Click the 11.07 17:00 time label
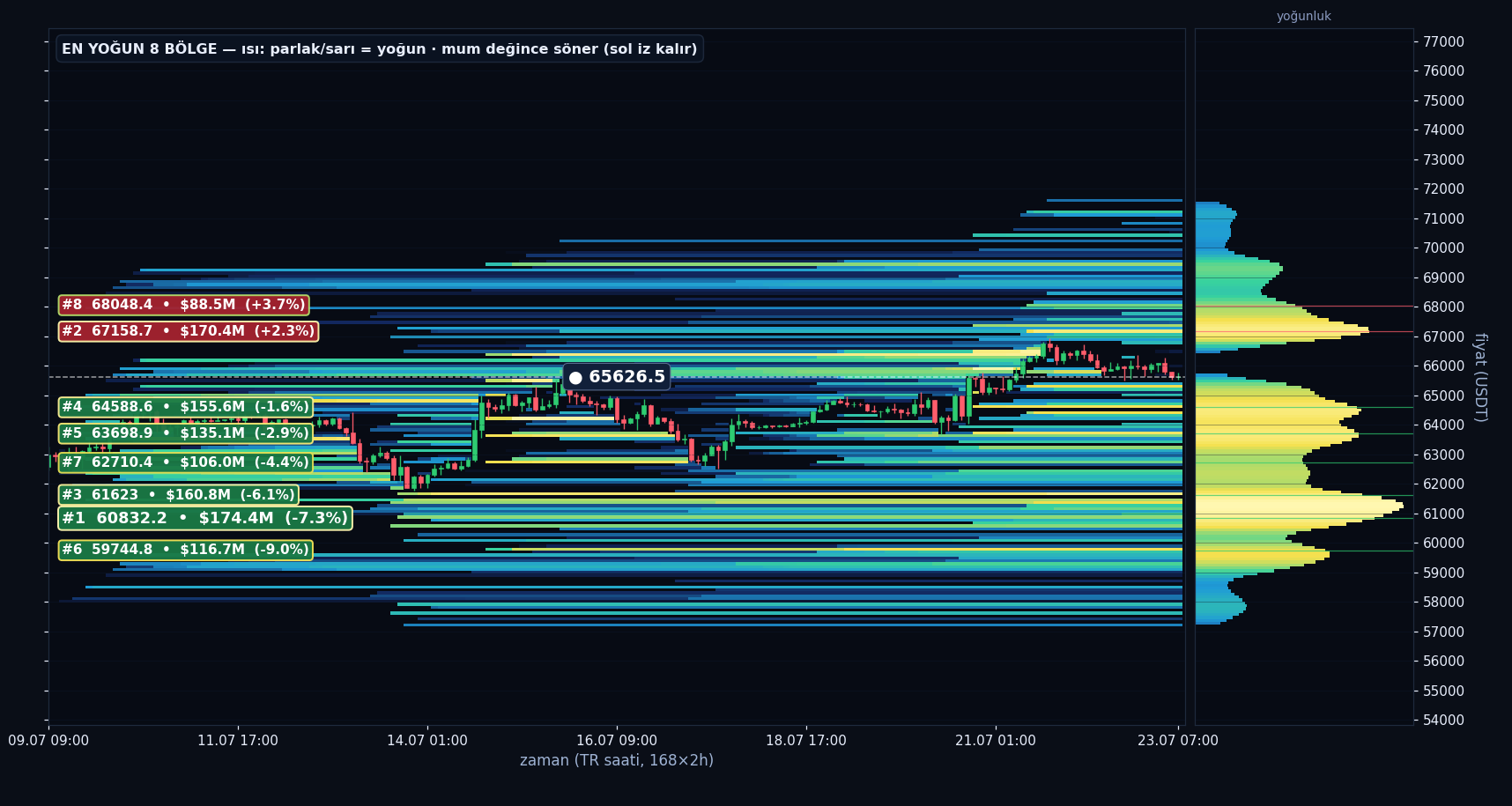The height and width of the screenshot is (806, 1512). coord(238,740)
